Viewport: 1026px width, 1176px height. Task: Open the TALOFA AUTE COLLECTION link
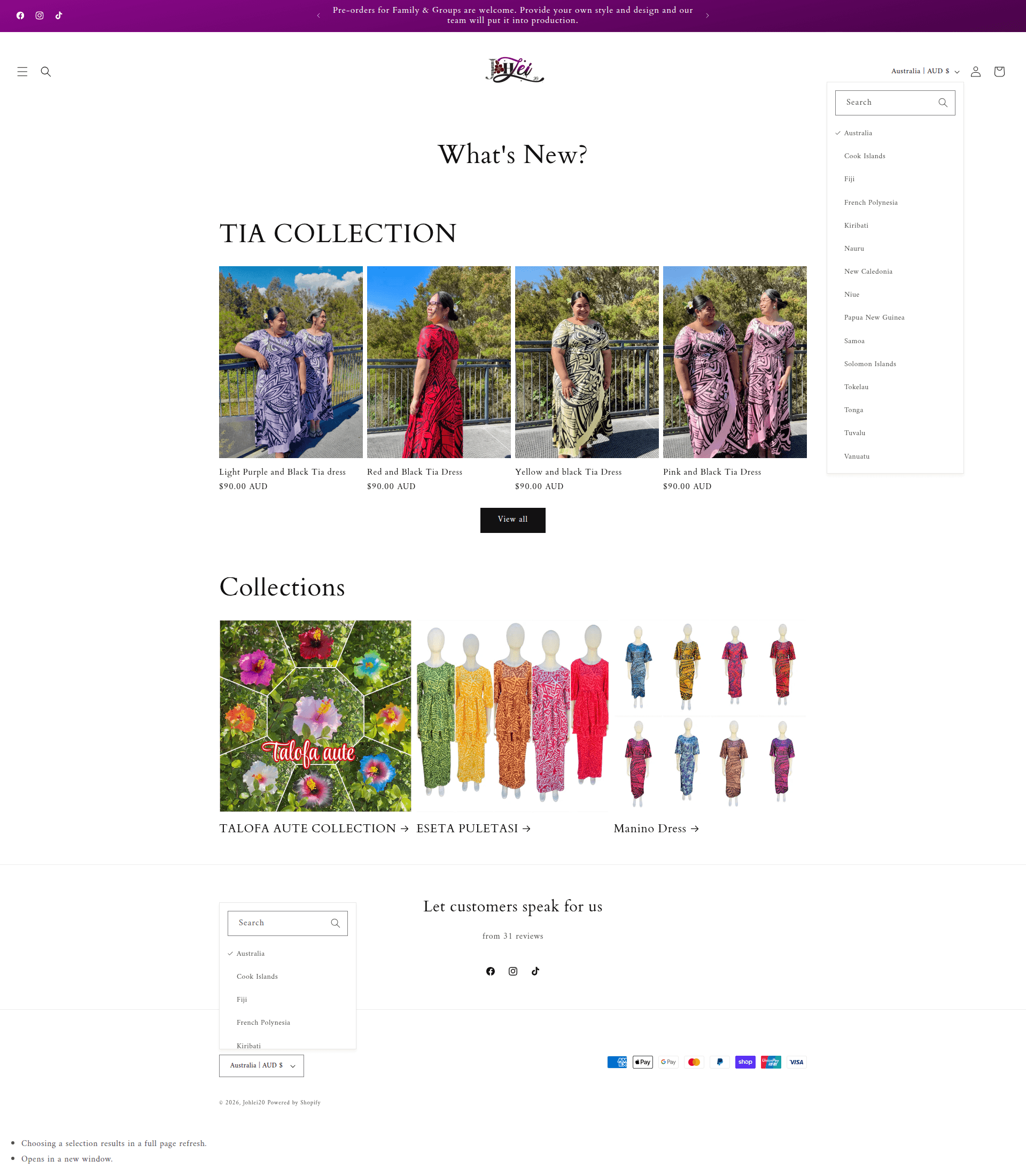(314, 829)
